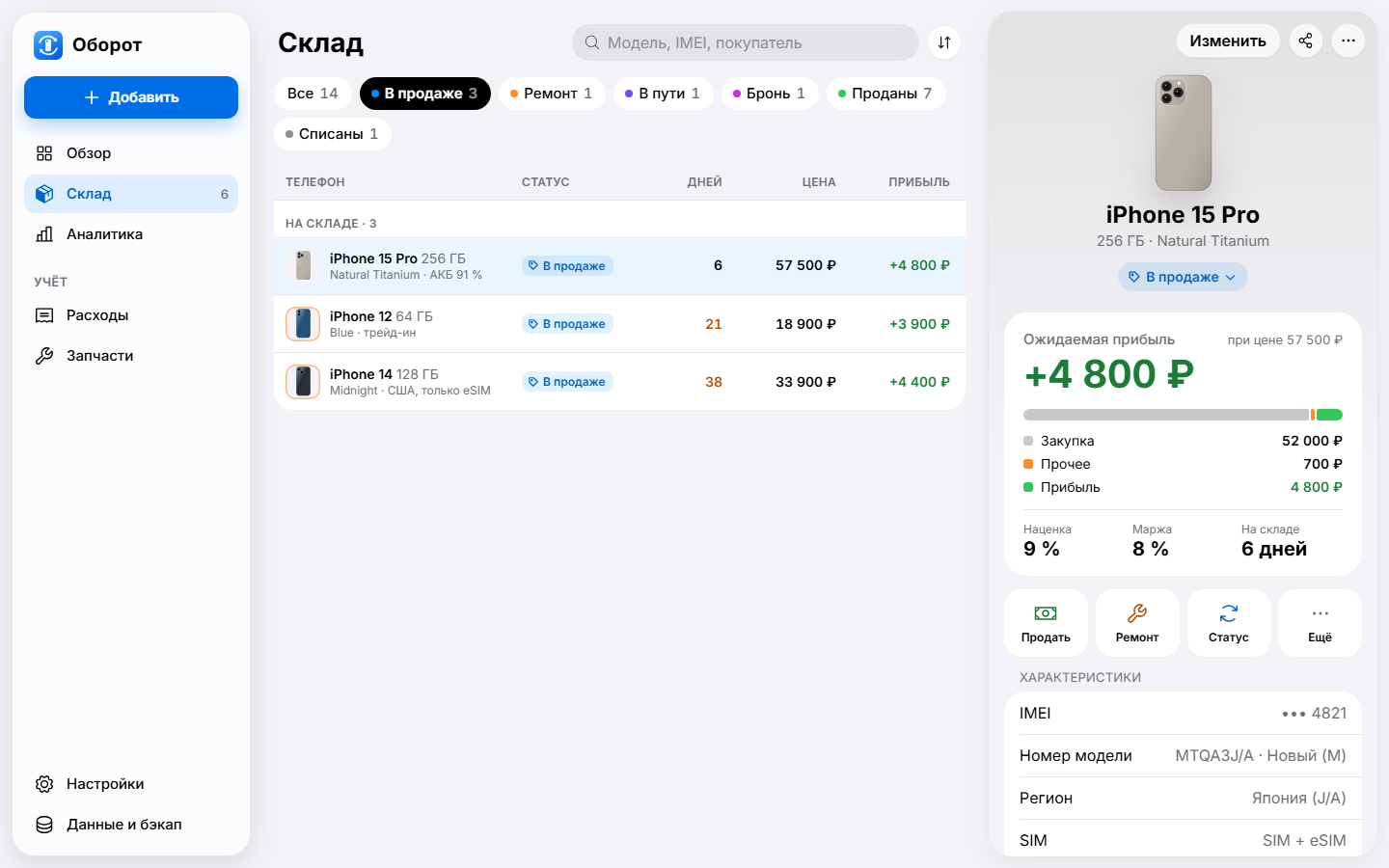Open the three-dots more menu at the panel top

click(x=1348, y=41)
